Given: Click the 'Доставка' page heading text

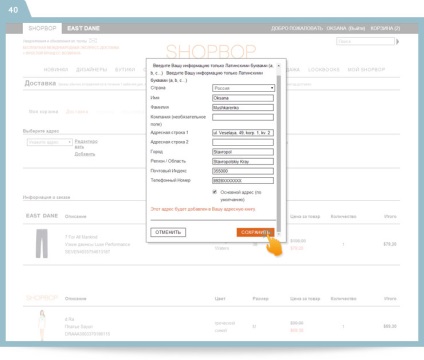Looking at the screenshot, I should pyautogui.click(x=40, y=83).
